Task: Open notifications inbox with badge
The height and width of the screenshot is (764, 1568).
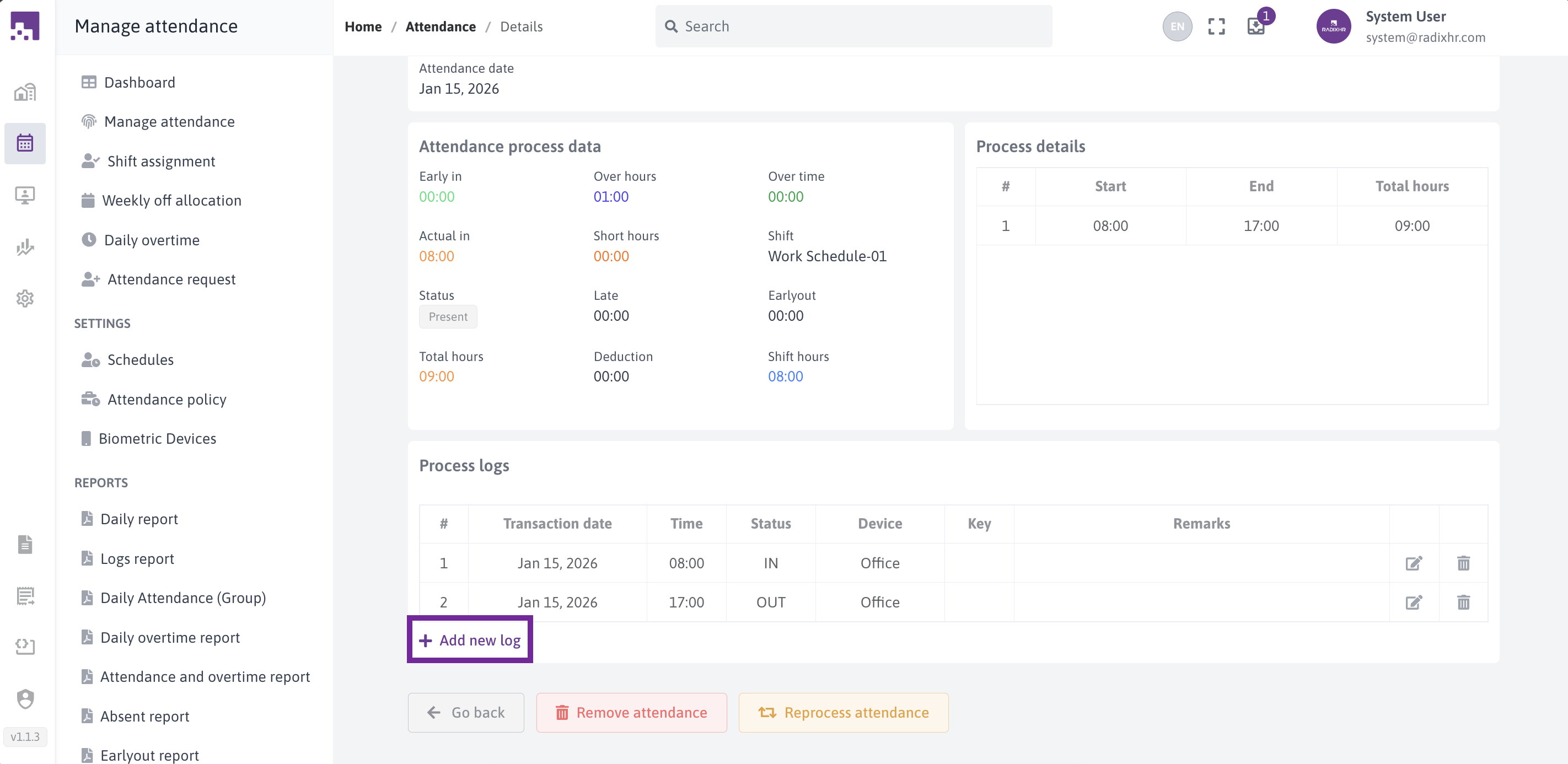Action: [1255, 26]
